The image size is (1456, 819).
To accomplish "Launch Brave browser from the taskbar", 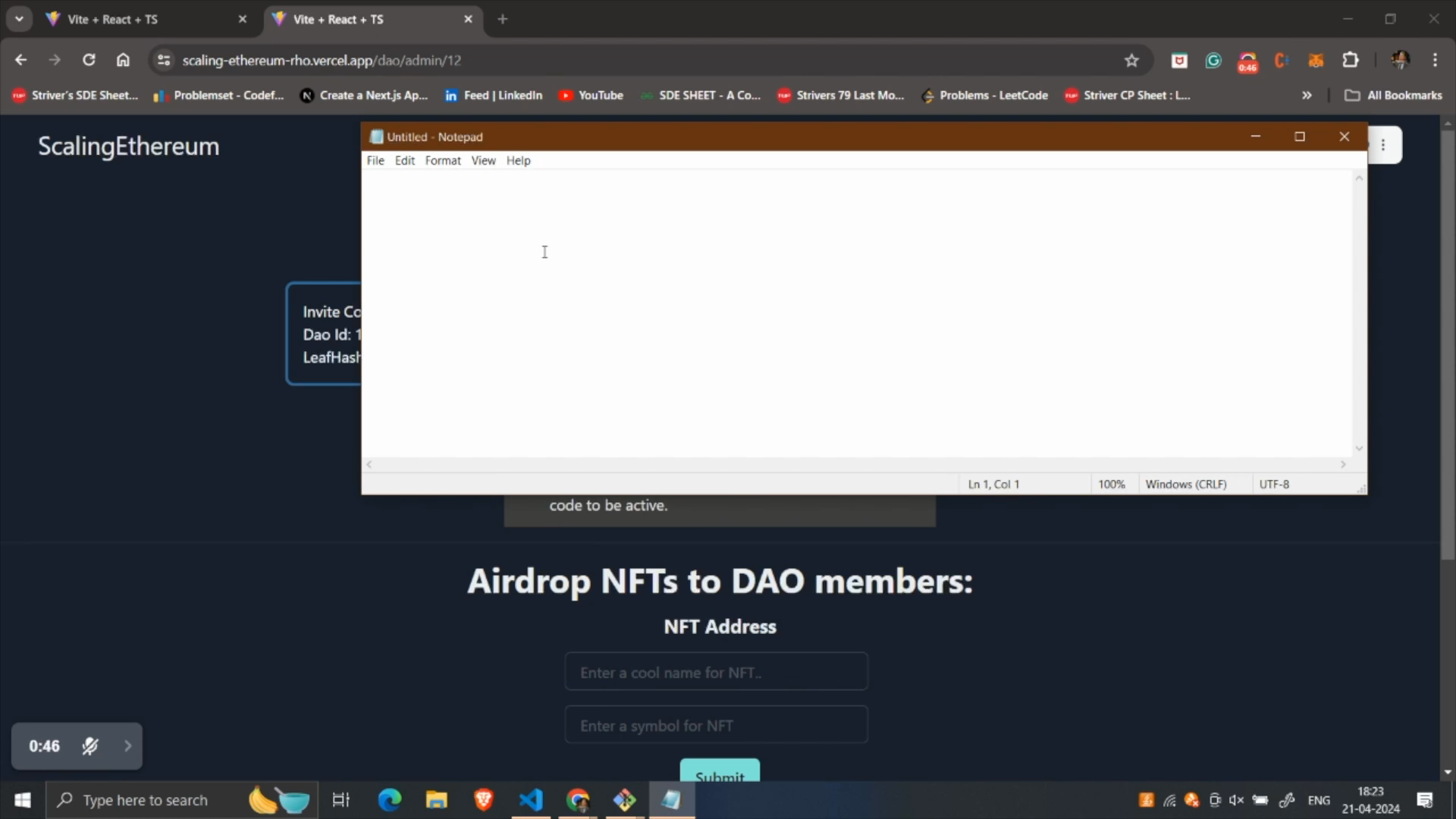I will (x=484, y=800).
